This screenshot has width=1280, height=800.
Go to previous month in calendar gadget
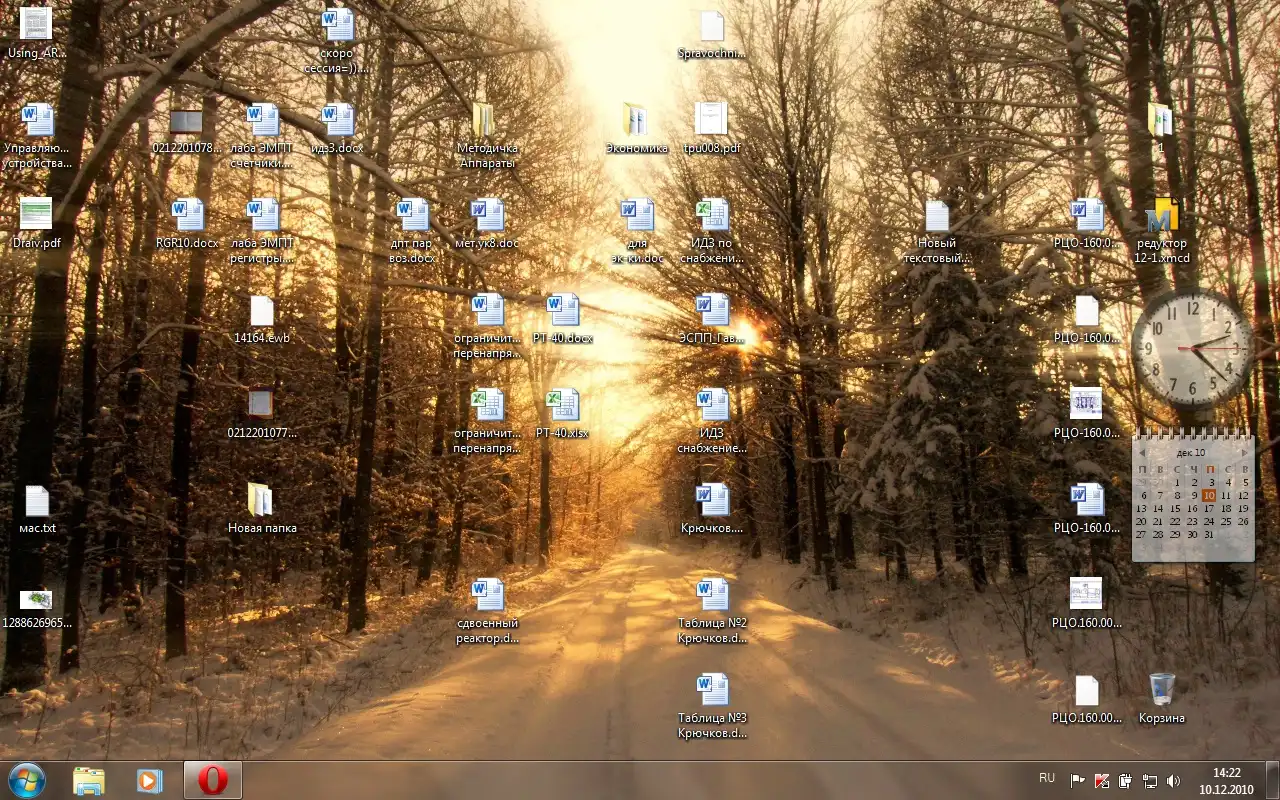[x=1142, y=452]
